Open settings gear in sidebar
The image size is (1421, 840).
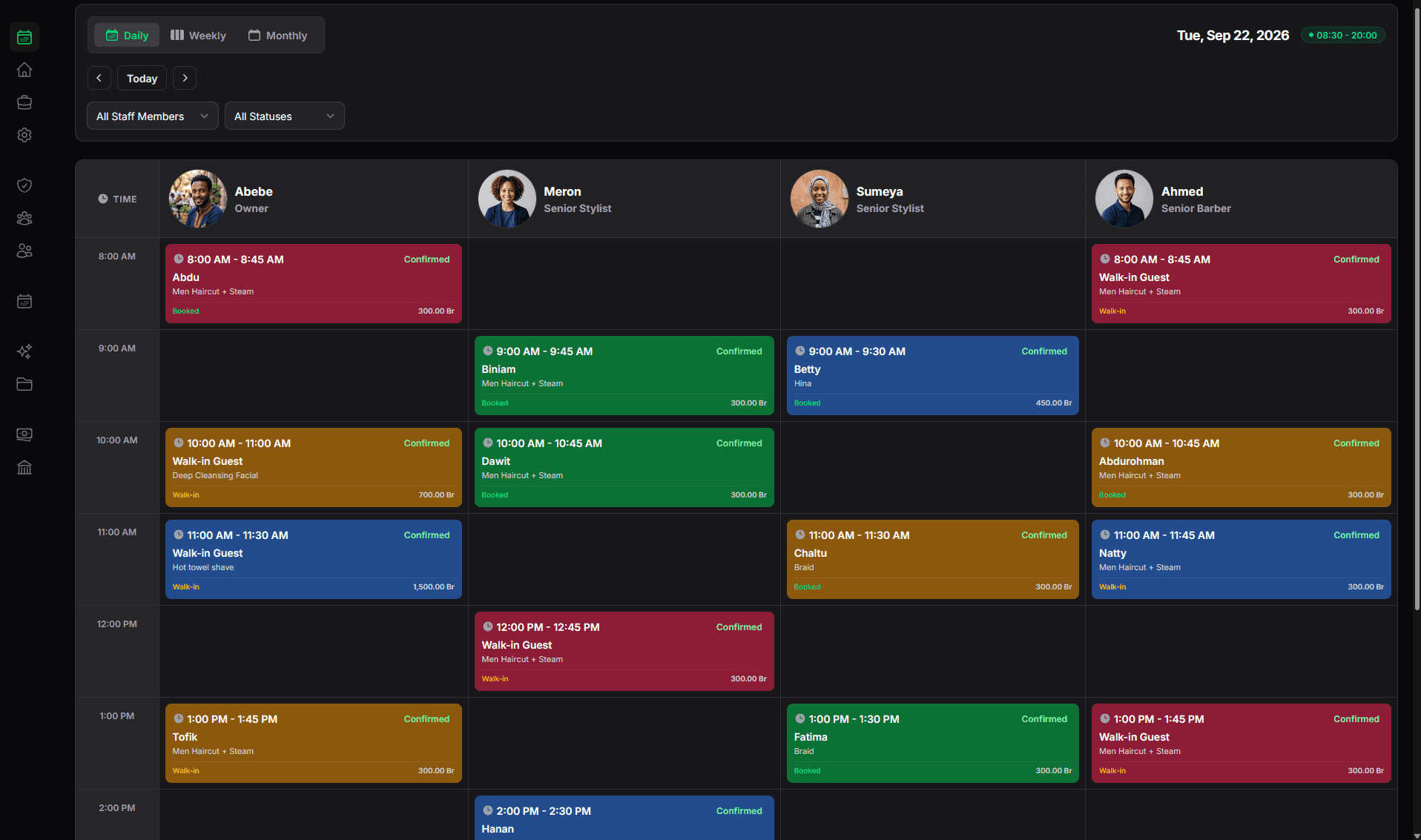click(x=24, y=135)
